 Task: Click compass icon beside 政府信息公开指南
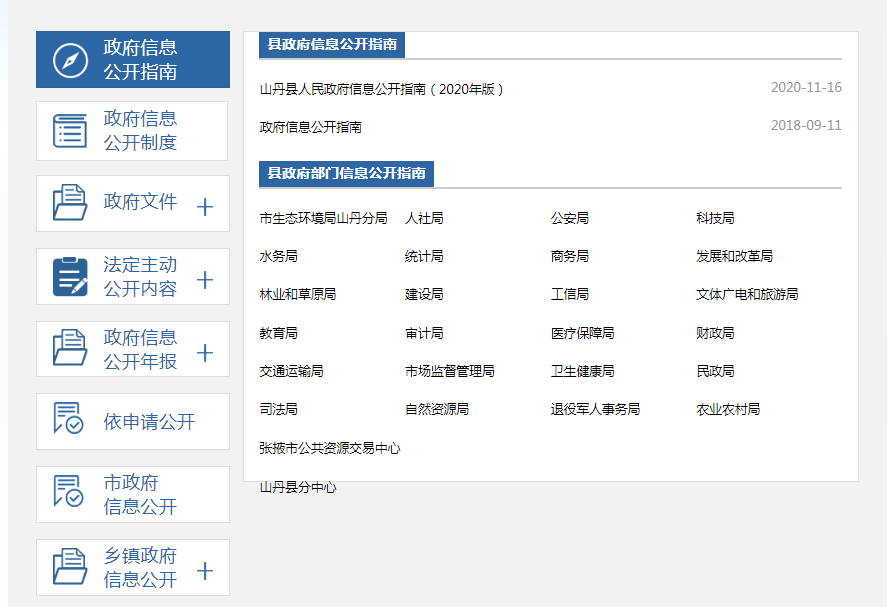(x=70, y=60)
